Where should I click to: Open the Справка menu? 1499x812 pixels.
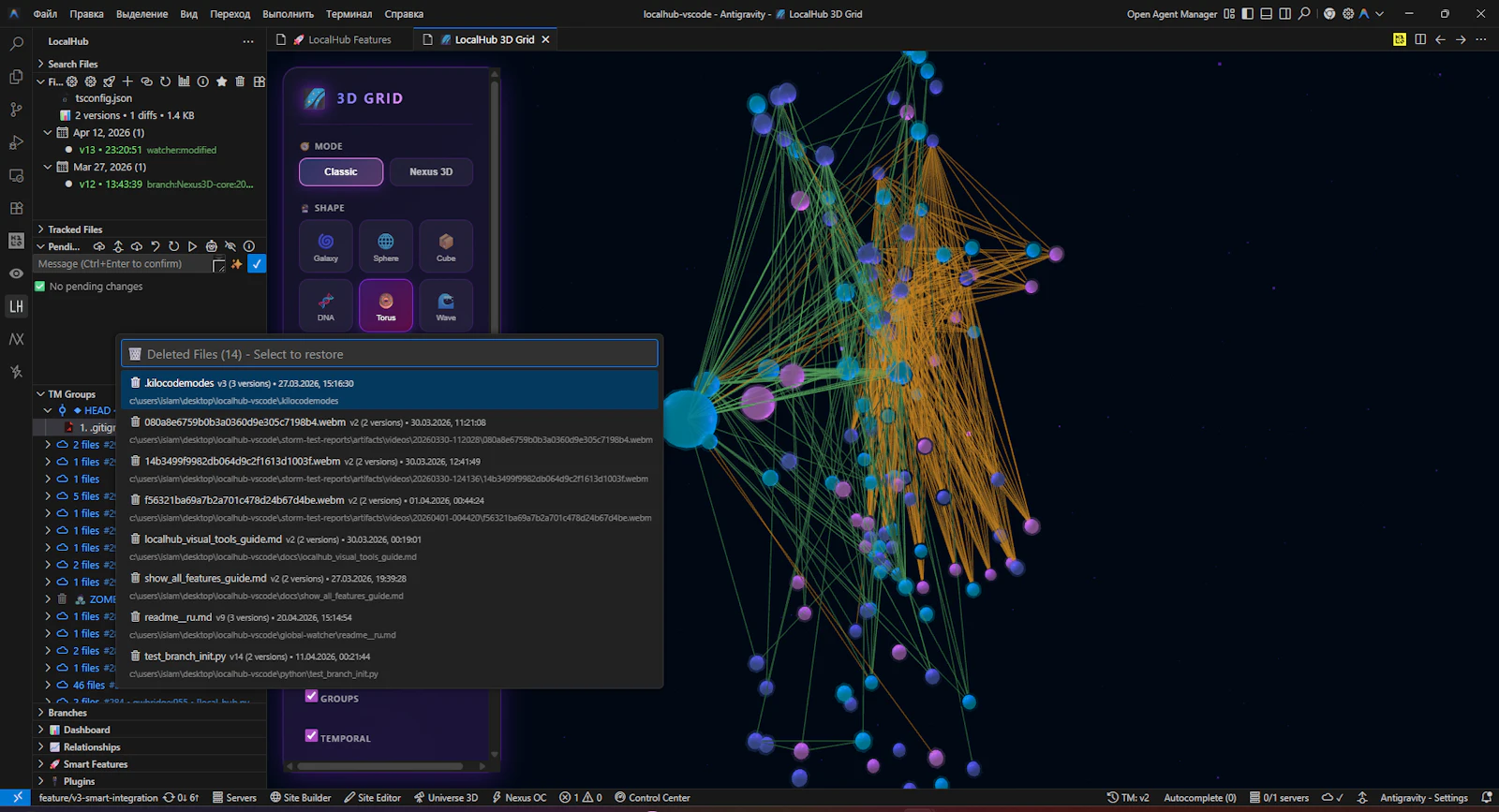coord(404,14)
